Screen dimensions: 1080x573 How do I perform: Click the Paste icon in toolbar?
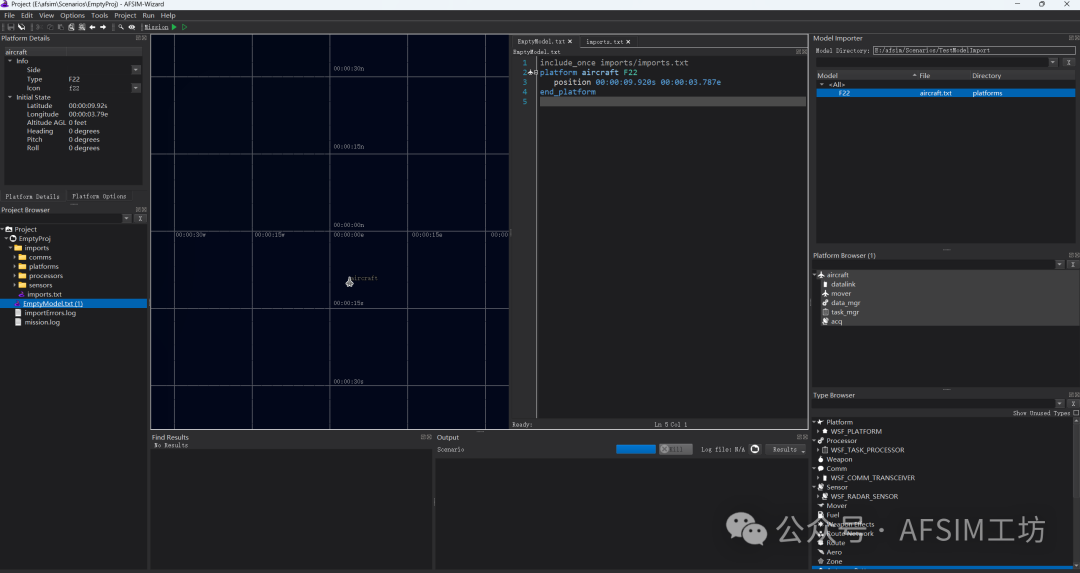click(x=61, y=27)
